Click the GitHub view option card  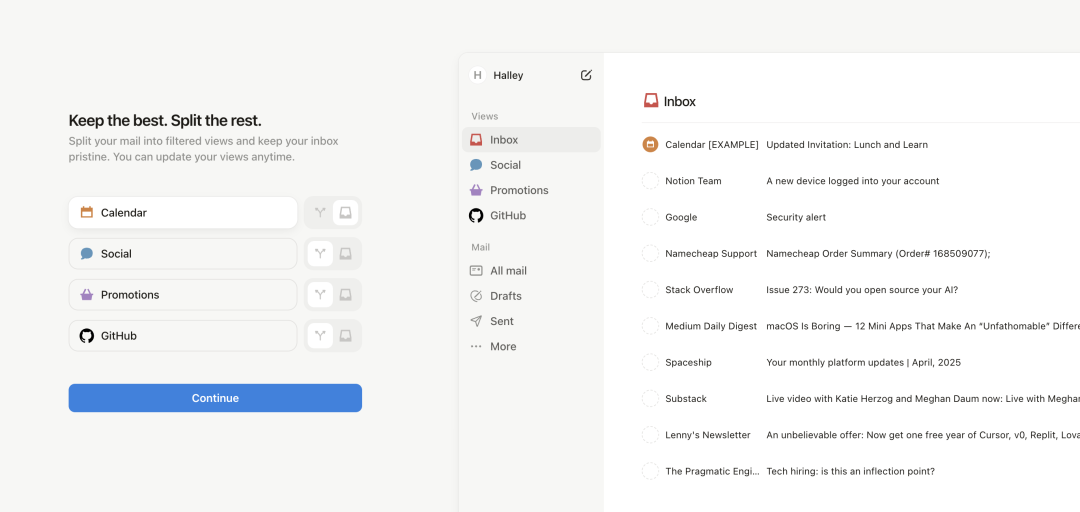click(183, 336)
